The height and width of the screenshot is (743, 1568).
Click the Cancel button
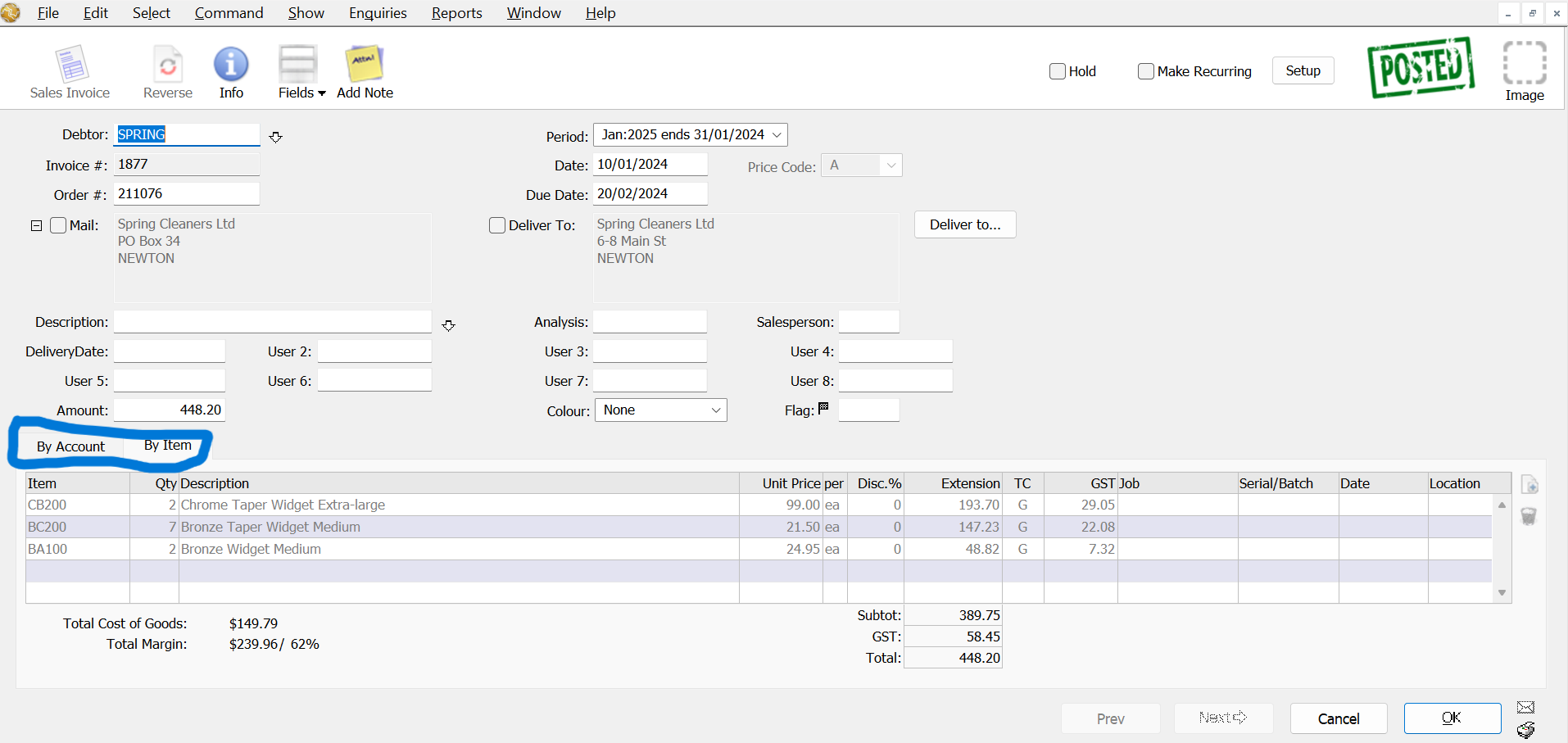coord(1339,718)
